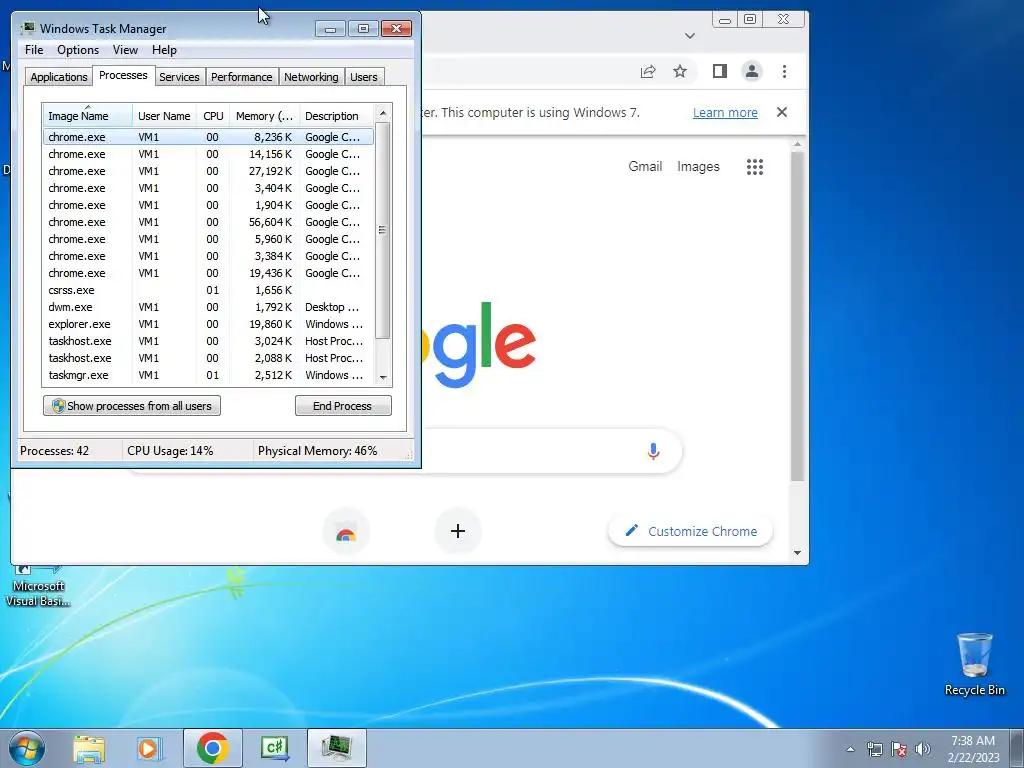Viewport: 1024px width, 768px height.
Task: Switch to Chrome taskbar button
Action: (x=212, y=748)
